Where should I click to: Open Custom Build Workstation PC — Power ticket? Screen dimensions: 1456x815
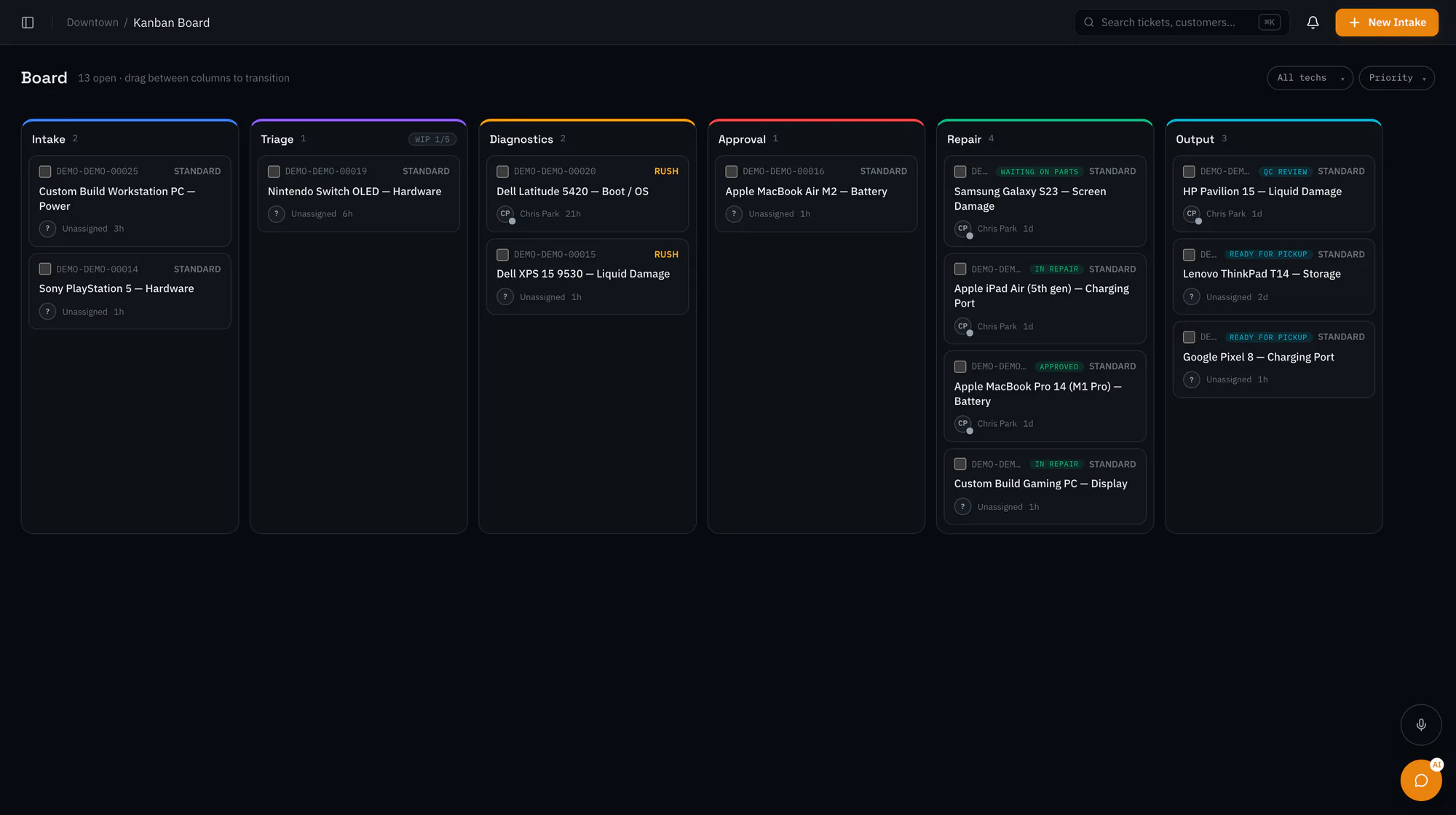130,200
